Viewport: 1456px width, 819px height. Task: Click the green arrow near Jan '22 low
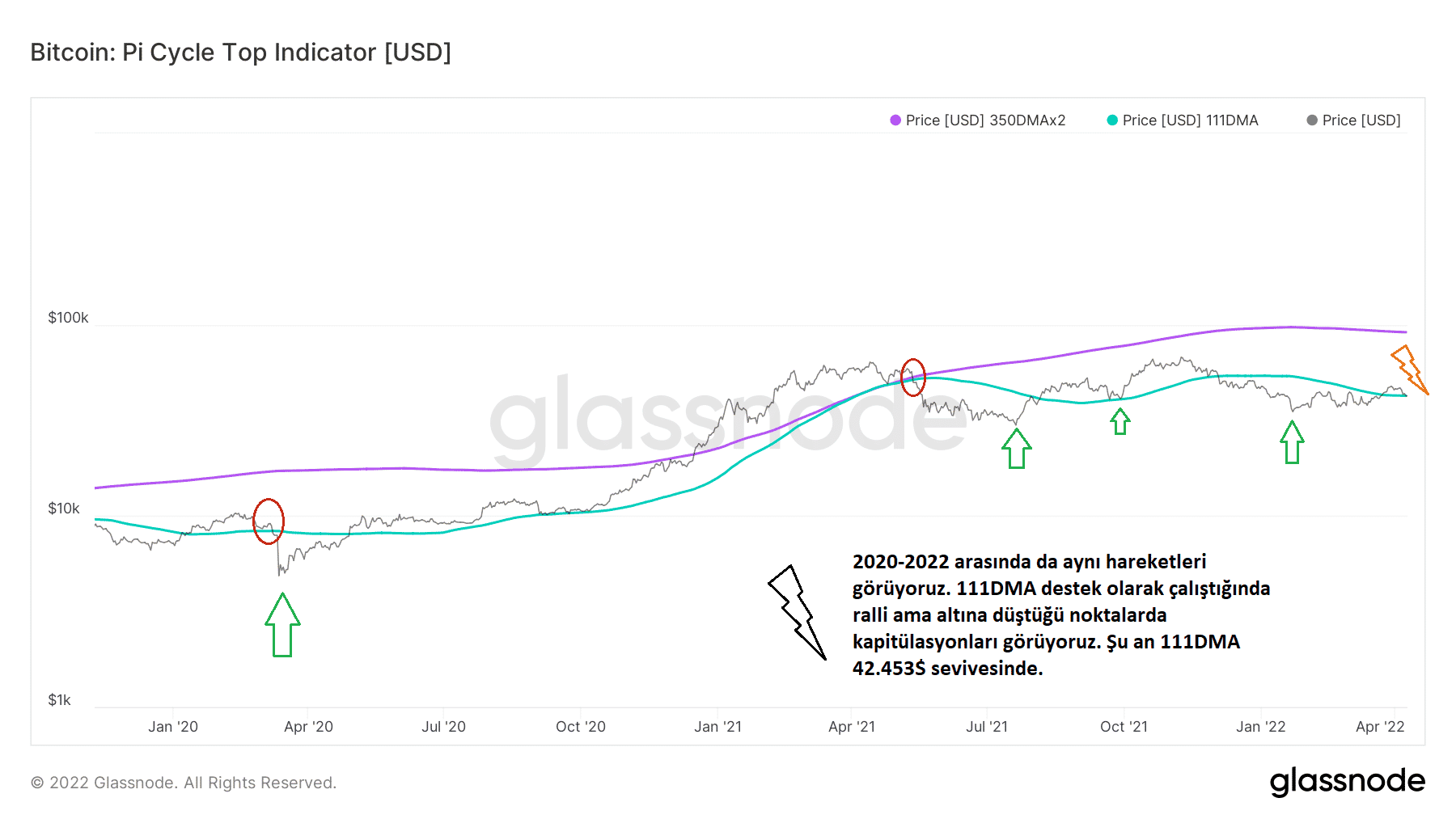[x=1292, y=442]
